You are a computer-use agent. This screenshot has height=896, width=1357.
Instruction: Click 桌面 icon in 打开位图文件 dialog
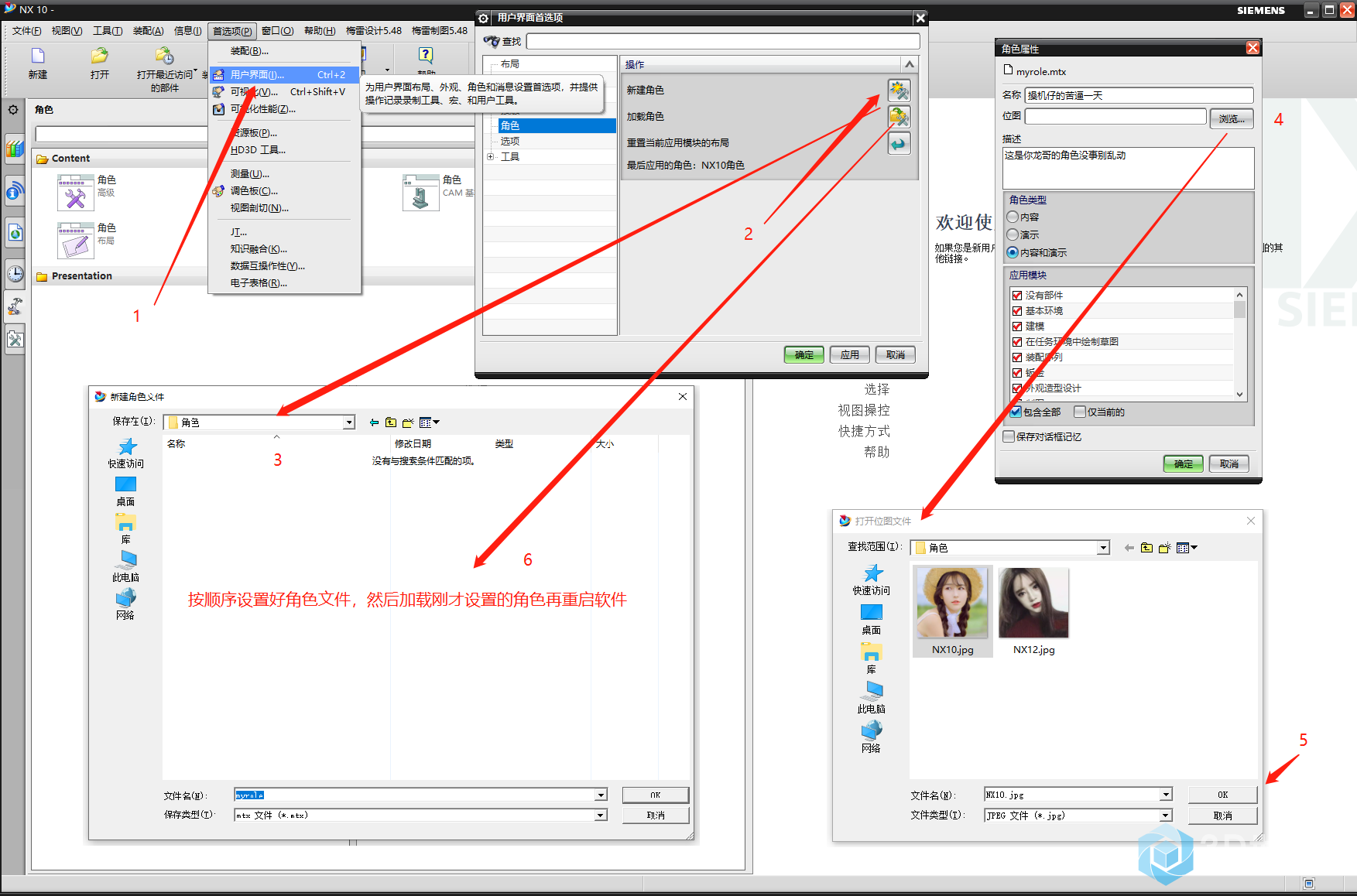(872, 612)
